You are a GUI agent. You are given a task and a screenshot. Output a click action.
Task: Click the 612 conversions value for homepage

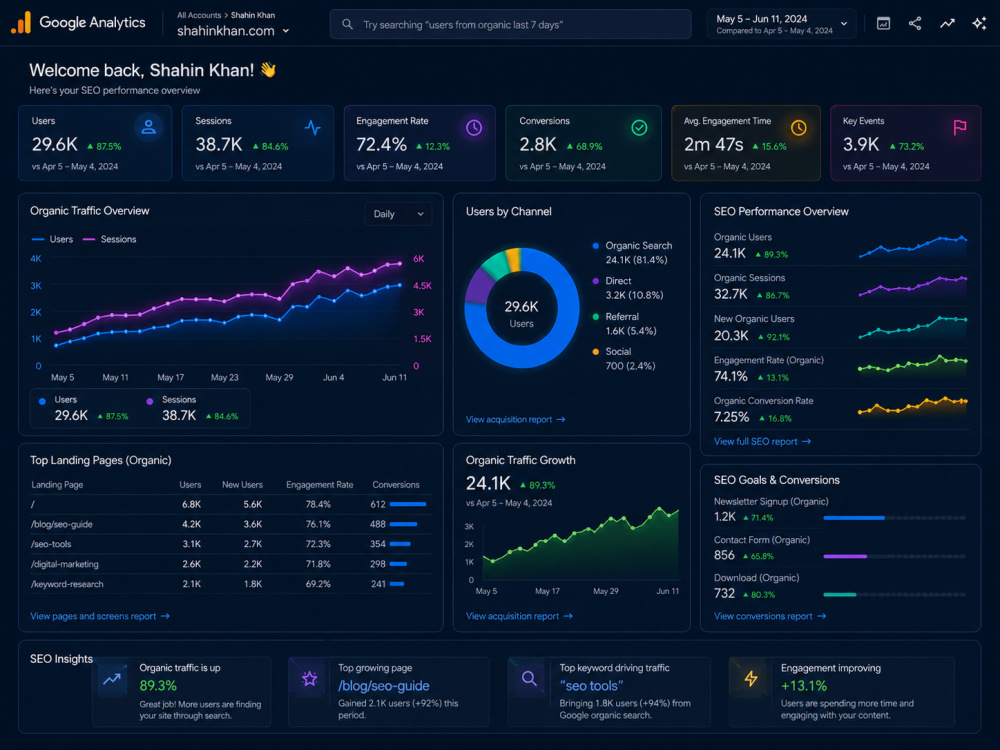[378, 504]
